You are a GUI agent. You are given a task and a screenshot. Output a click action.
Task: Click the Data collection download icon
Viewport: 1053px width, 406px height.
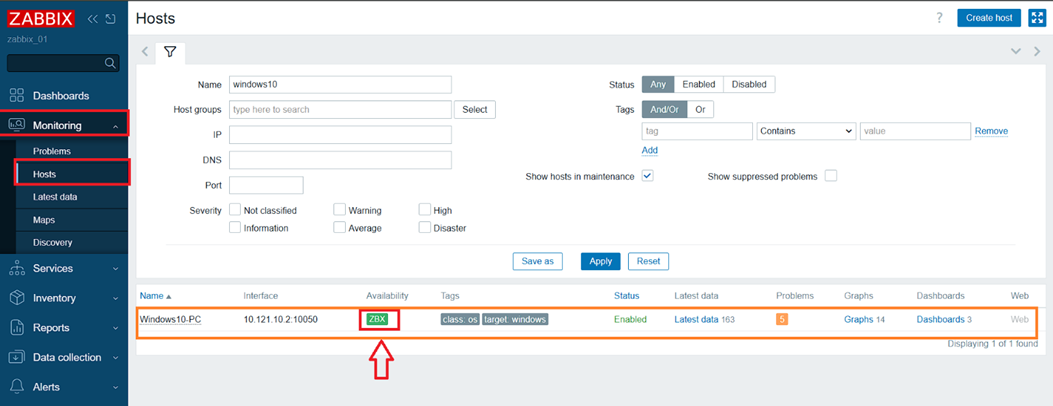pyautogui.click(x=17, y=357)
